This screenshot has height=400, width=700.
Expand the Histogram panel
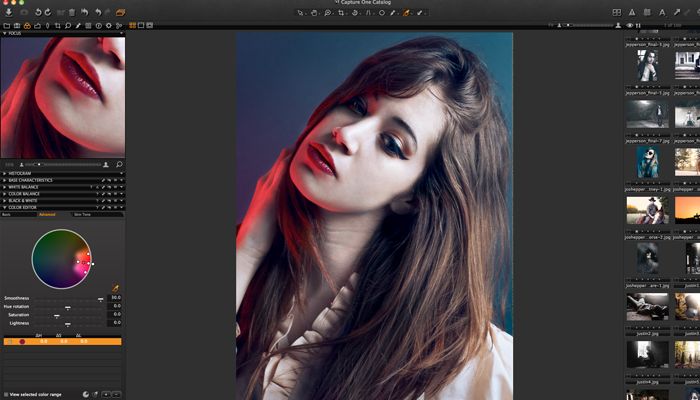click(x=5, y=173)
